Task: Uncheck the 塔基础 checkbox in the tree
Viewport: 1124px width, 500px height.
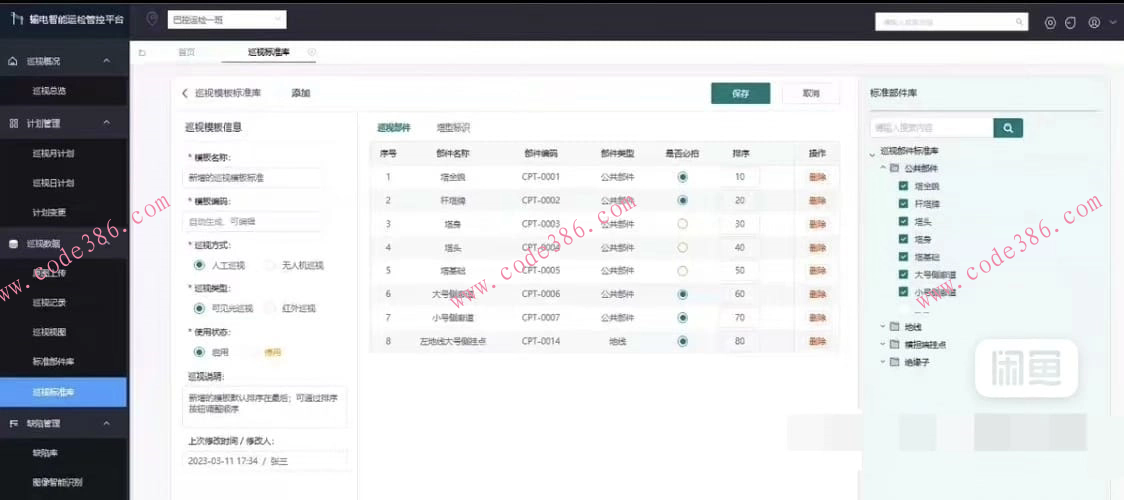Action: point(903,256)
